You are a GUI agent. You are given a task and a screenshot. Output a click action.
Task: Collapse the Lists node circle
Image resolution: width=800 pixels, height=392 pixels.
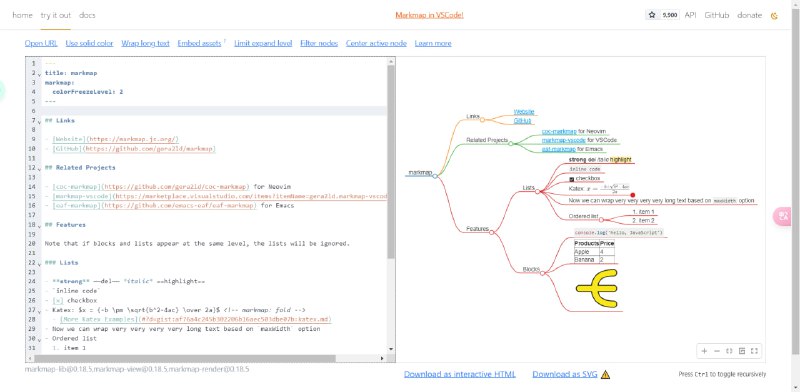coord(537,191)
